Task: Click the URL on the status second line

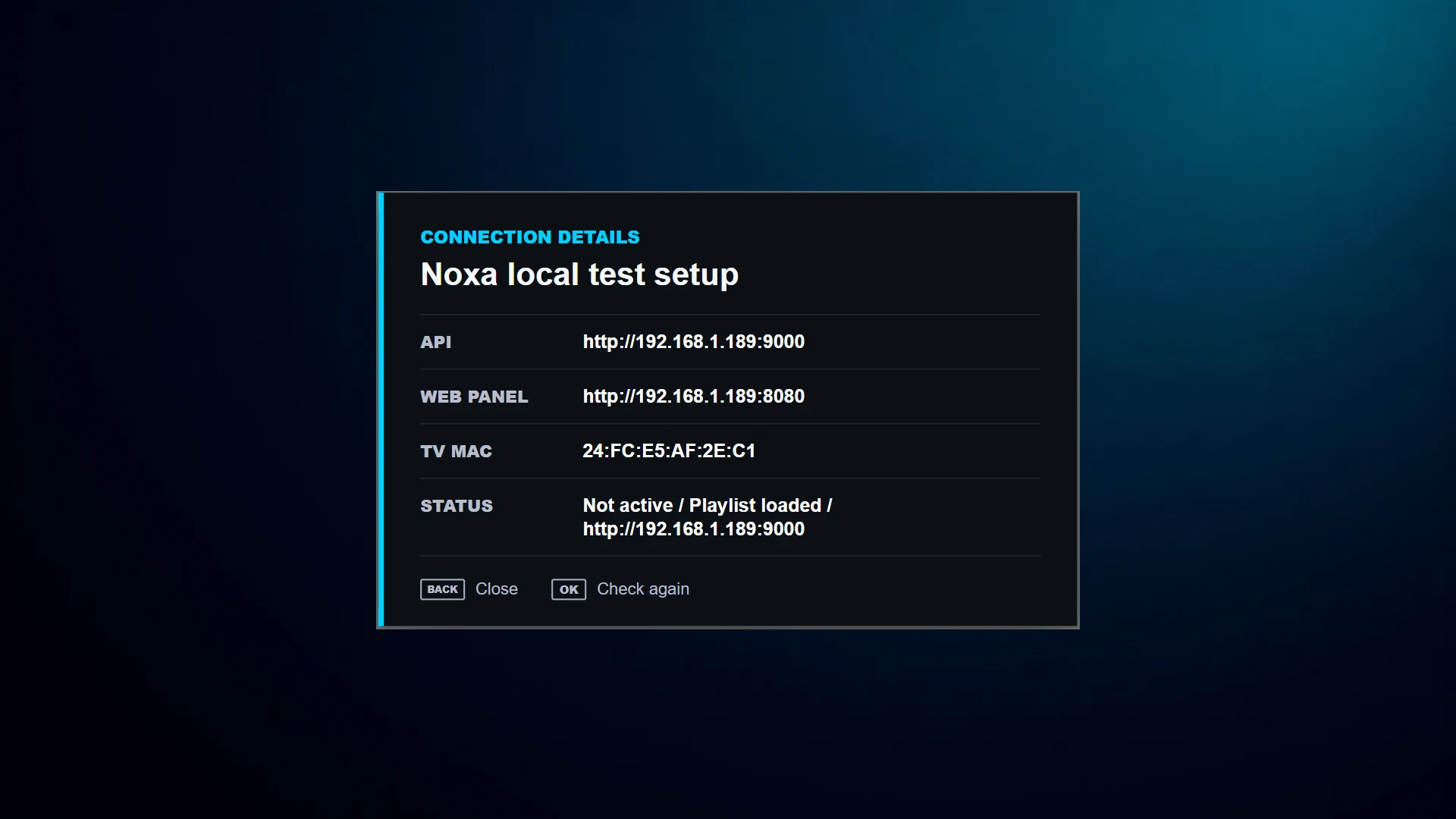Action: pyautogui.click(x=694, y=529)
